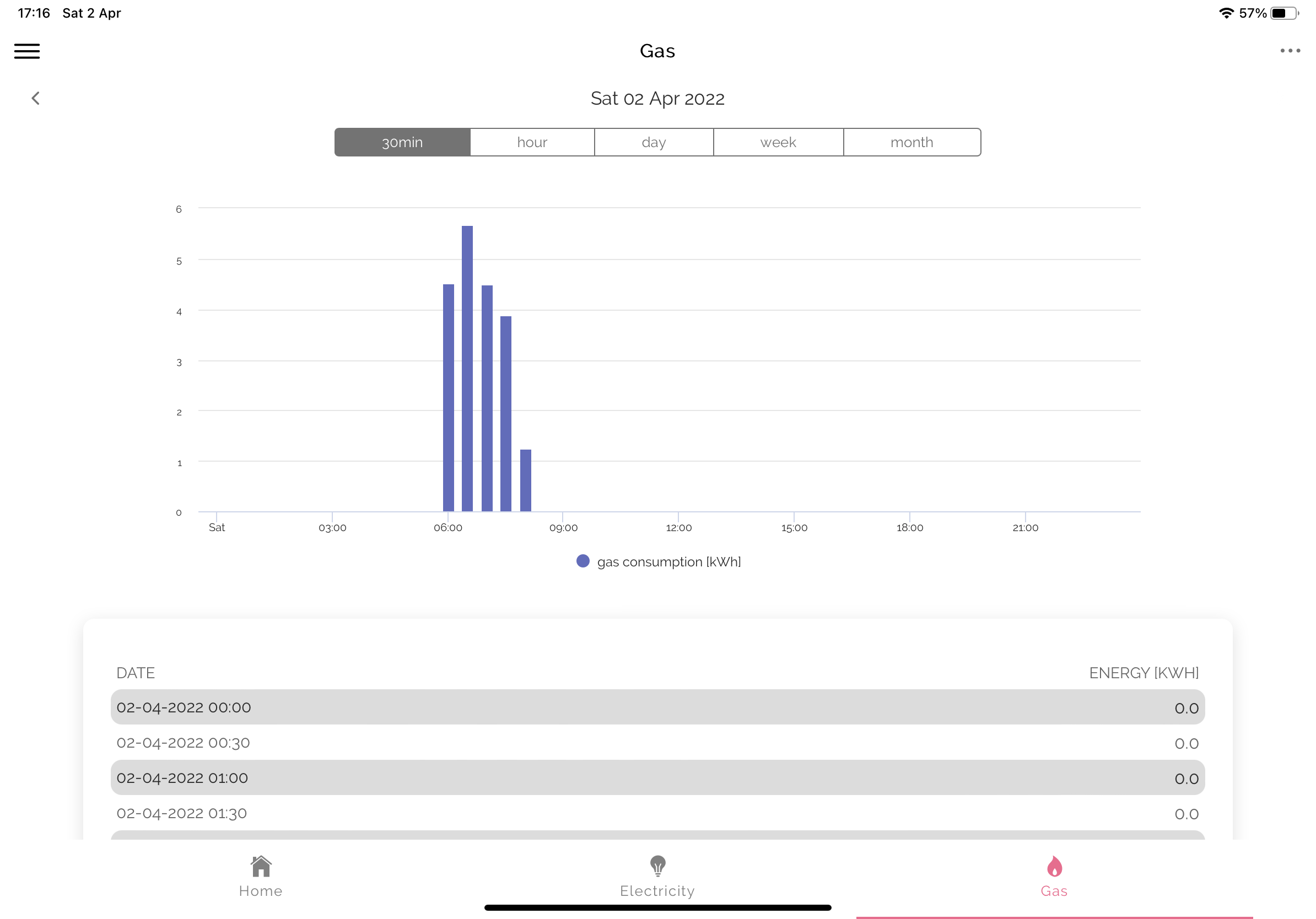Click the DATE column header
This screenshot has height=919, width=1316.
[x=135, y=673]
